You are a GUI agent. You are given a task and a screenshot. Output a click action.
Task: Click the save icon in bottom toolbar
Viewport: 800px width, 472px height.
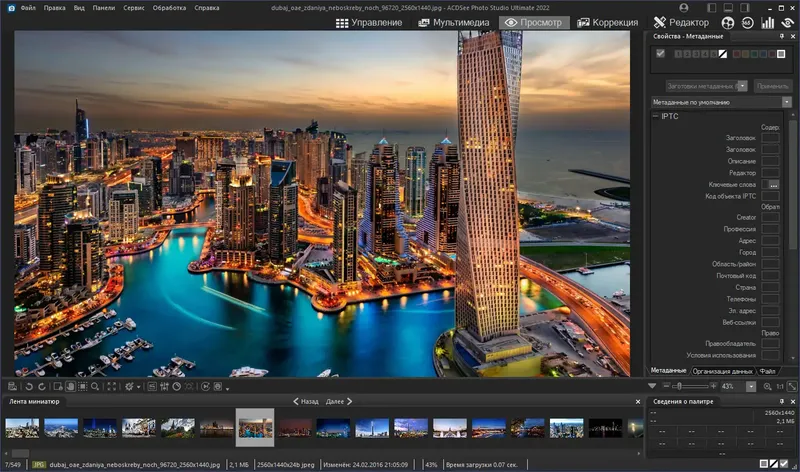(10, 386)
